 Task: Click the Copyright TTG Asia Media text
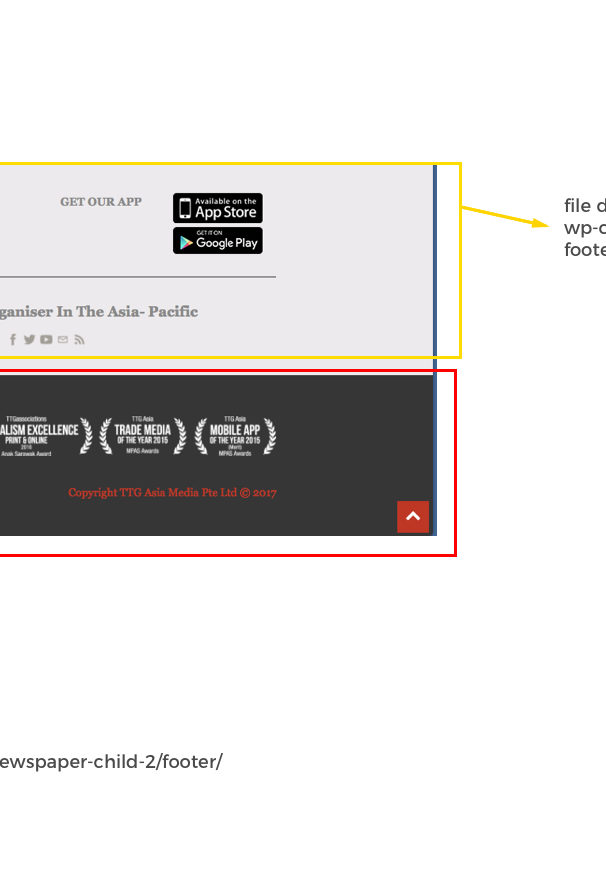pos(172,492)
